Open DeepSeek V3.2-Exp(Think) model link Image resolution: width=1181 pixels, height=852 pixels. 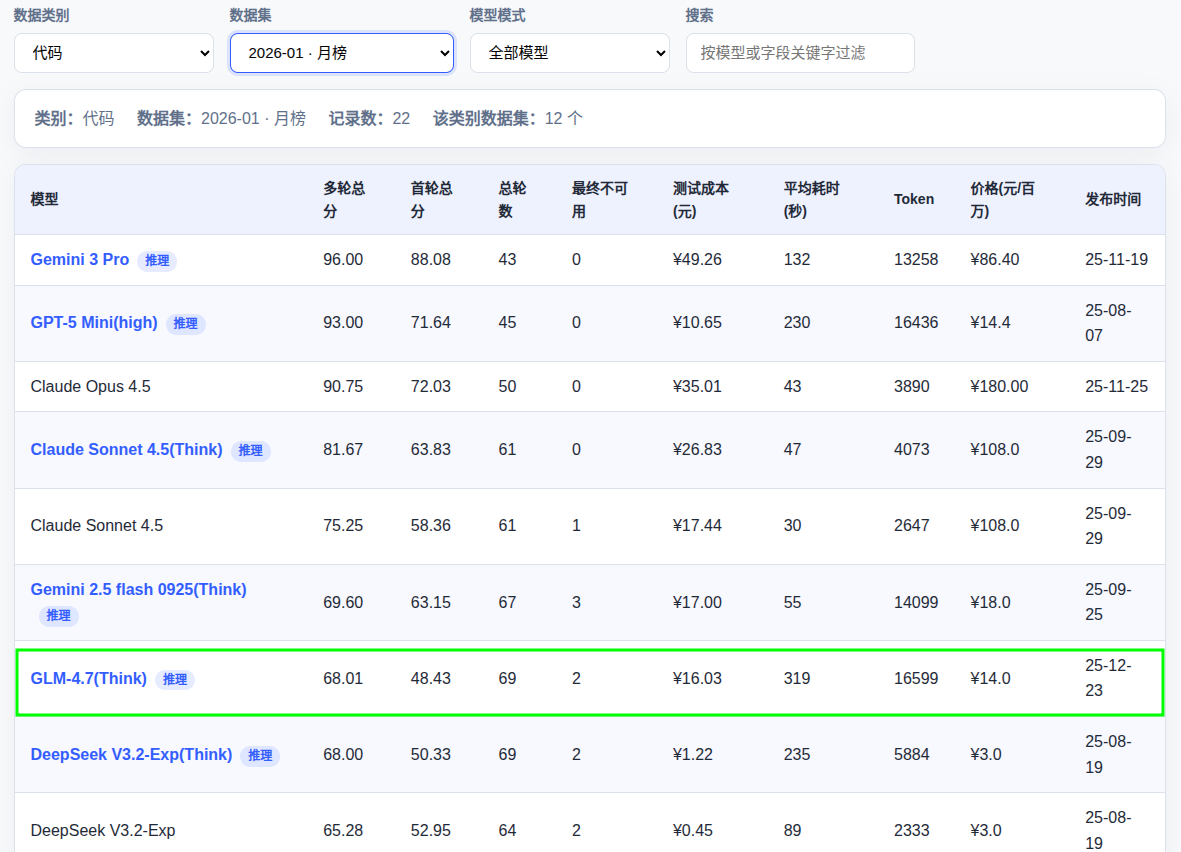click(x=131, y=754)
